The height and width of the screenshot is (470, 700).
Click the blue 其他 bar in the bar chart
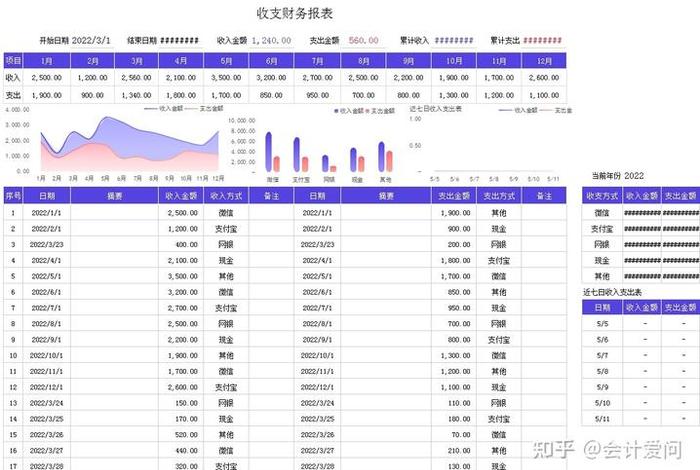click(x=381, y=157)
